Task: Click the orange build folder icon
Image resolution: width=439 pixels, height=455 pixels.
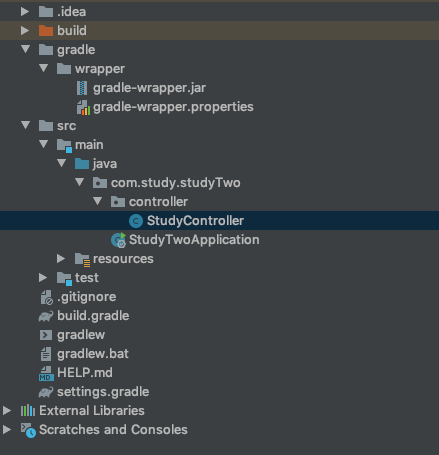Action: (x=46, y=31)
